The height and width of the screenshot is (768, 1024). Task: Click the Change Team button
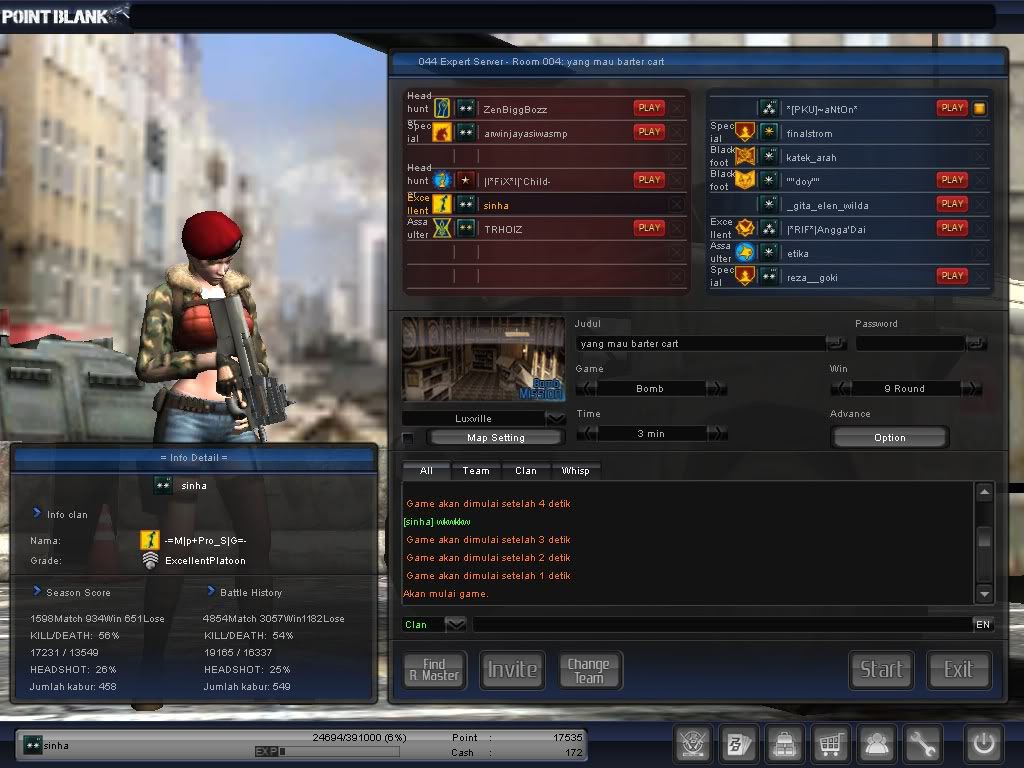589,670
